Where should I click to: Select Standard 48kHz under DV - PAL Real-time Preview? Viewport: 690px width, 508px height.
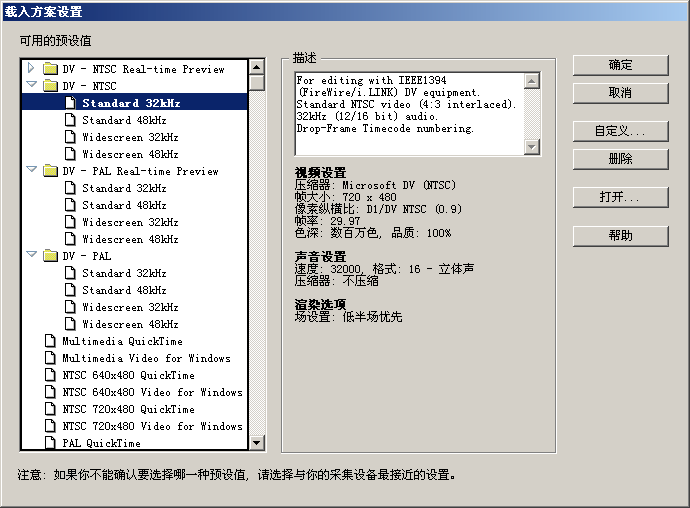pos(125,205)
